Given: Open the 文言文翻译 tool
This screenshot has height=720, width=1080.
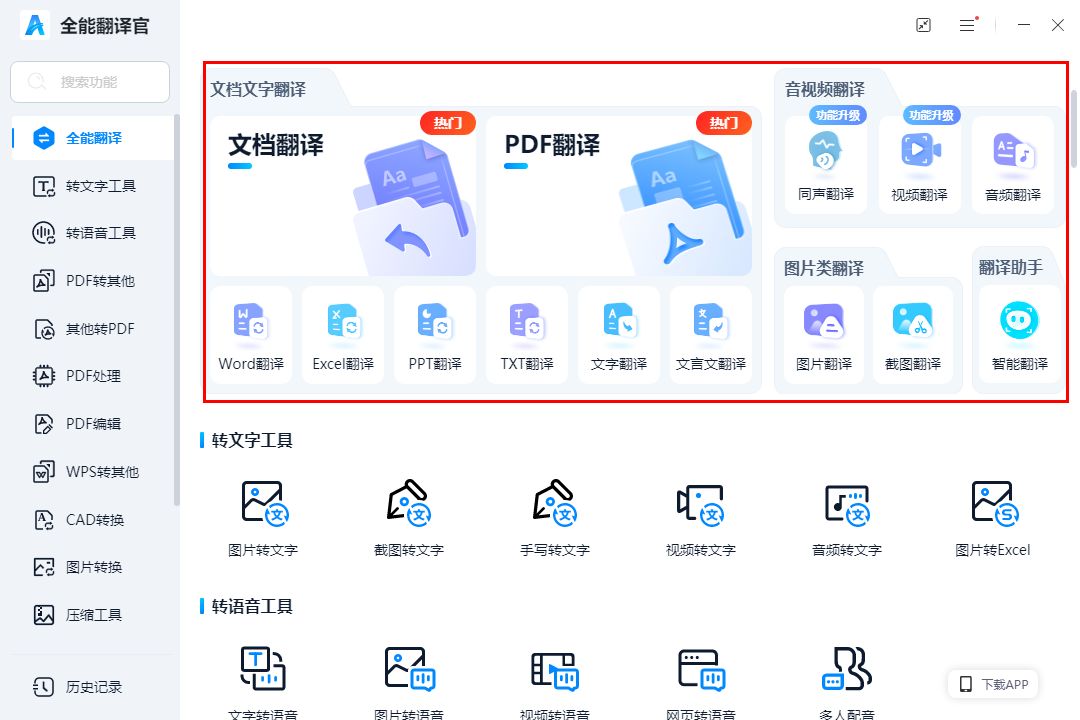Looking at the screenshot, I should tap(711, 335).
